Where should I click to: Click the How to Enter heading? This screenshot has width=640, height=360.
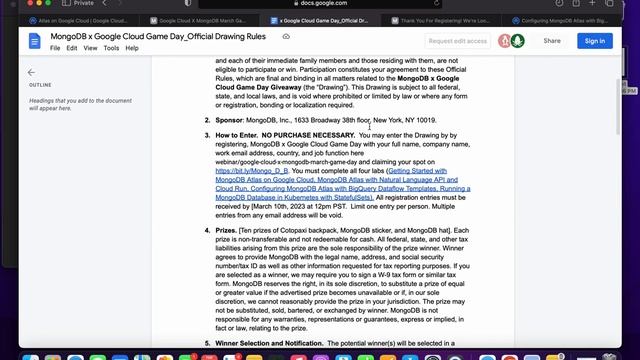(x=236, y=136)
